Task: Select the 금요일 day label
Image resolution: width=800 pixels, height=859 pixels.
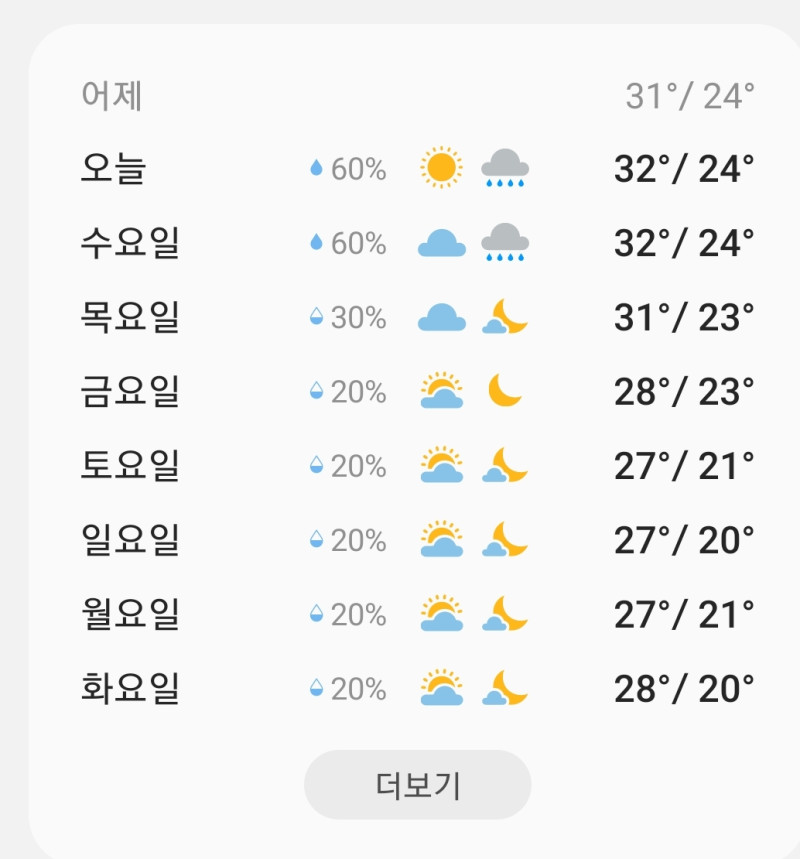Action: point(130,391)
